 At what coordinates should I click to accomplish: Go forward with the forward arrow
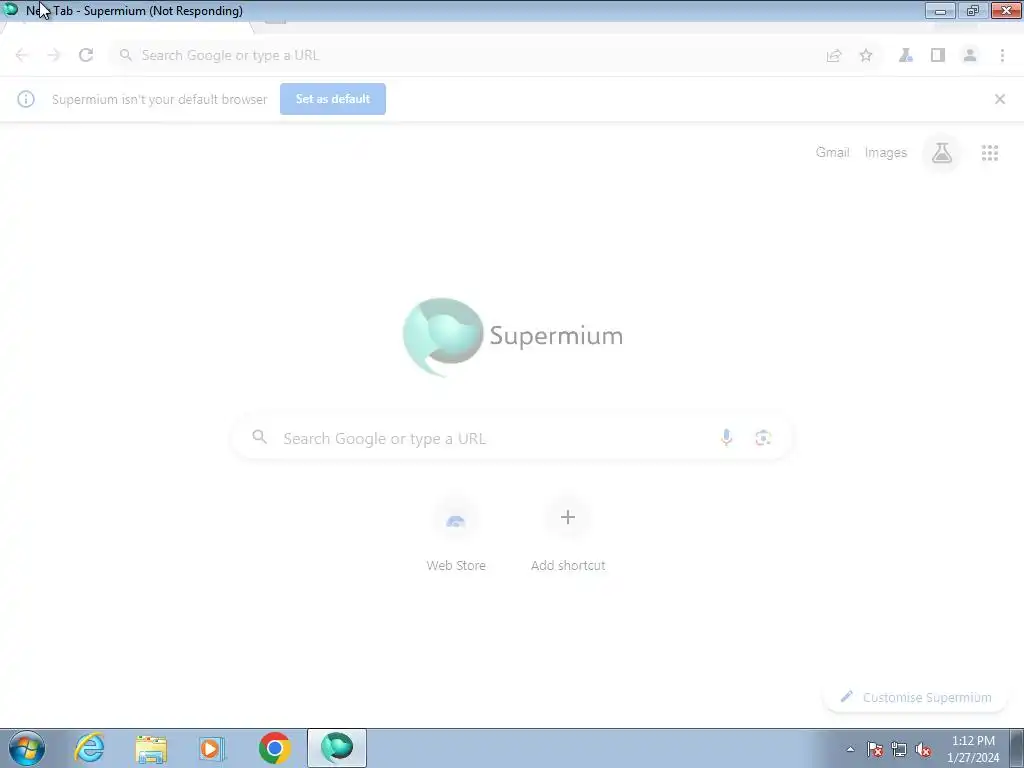[54, 56]
